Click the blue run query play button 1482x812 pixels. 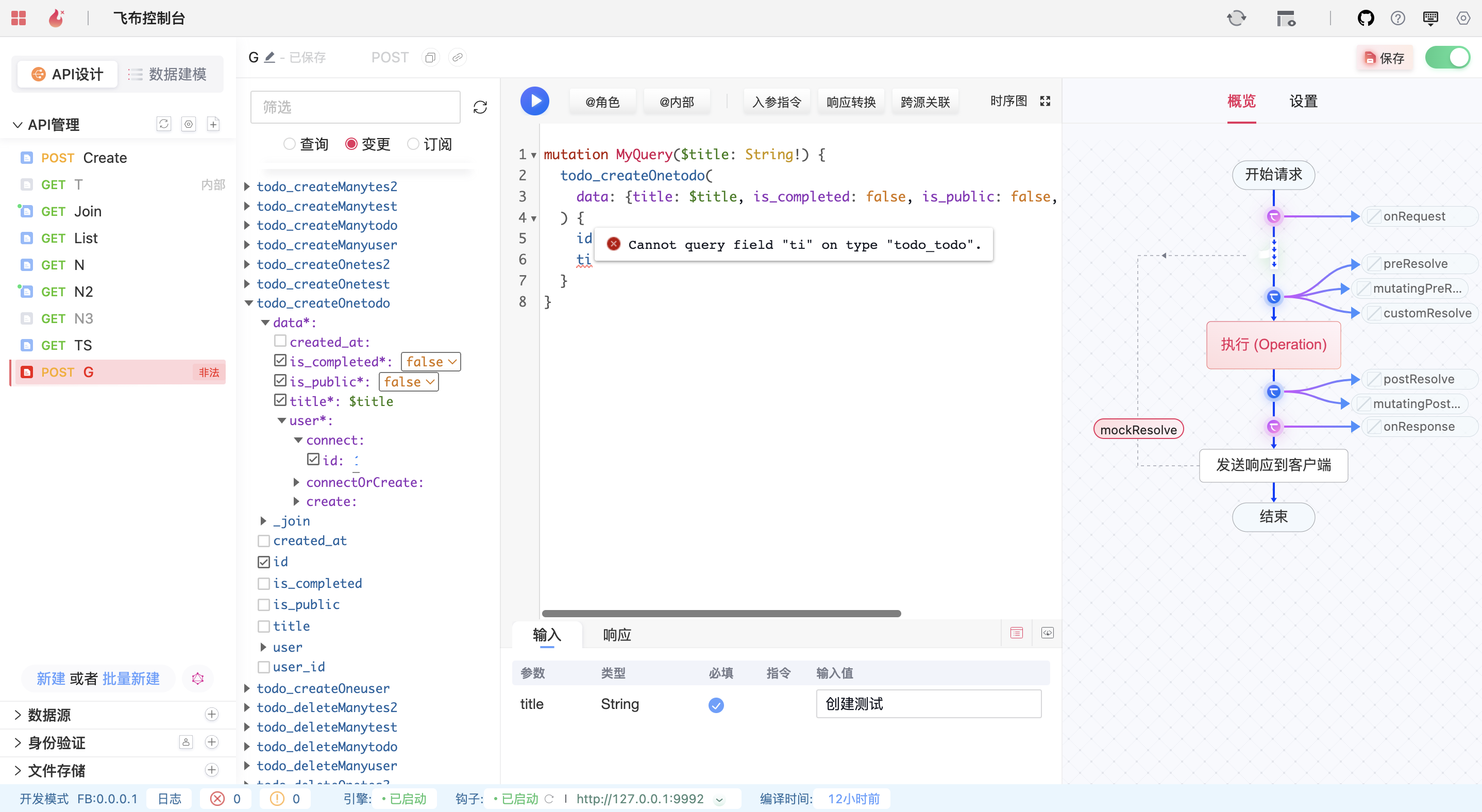(534, 101)
